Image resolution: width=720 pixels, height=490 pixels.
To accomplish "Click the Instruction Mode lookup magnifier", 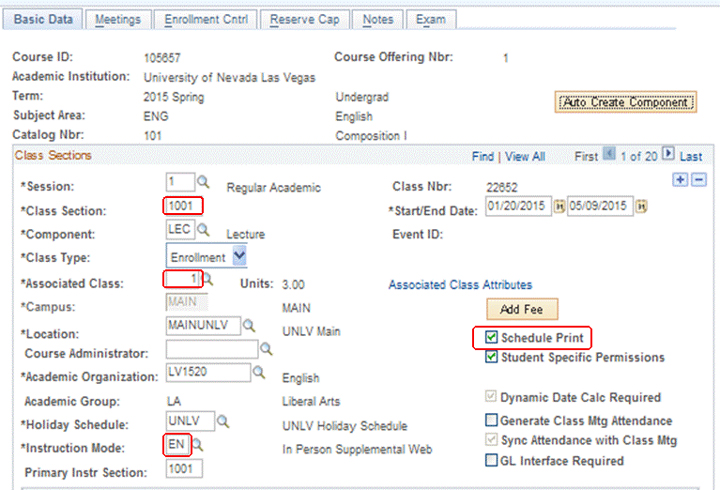I will pos(198,442).
